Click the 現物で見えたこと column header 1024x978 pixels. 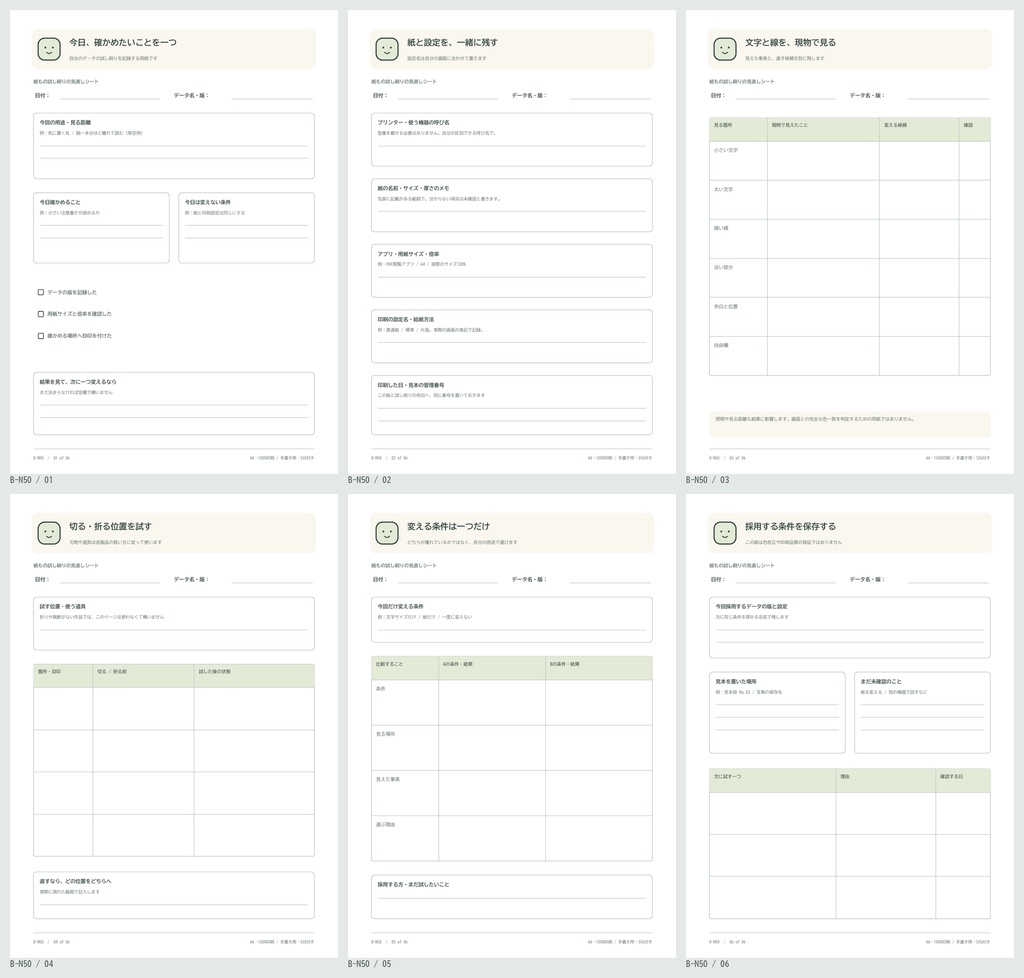tap(790, 125)
